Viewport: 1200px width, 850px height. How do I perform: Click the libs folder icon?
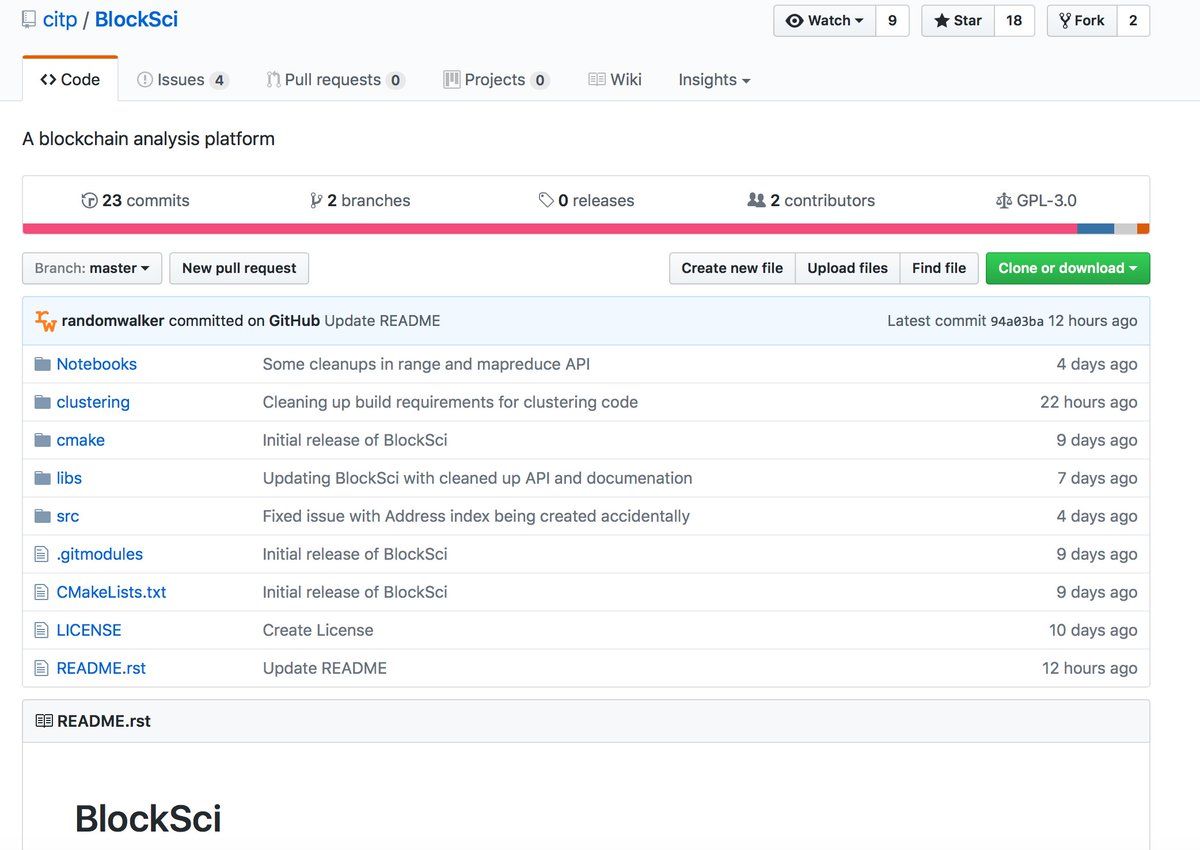pos(42,478)
